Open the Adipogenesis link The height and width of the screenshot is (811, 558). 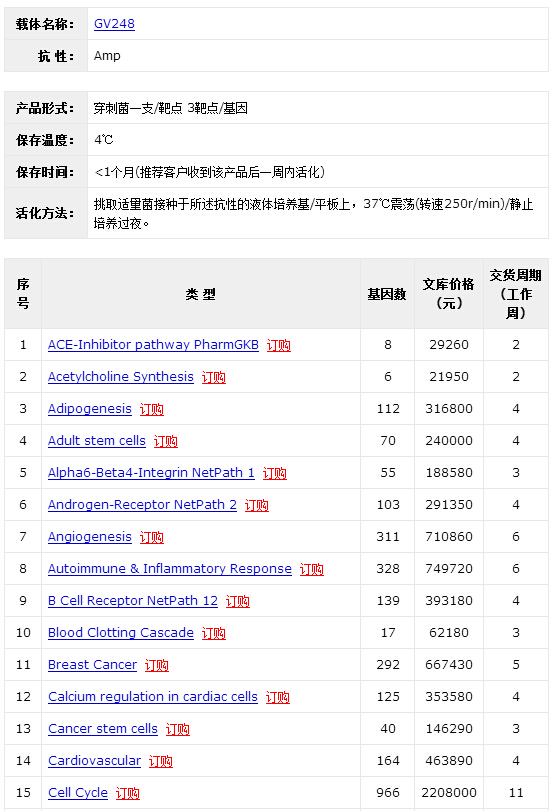89,409
